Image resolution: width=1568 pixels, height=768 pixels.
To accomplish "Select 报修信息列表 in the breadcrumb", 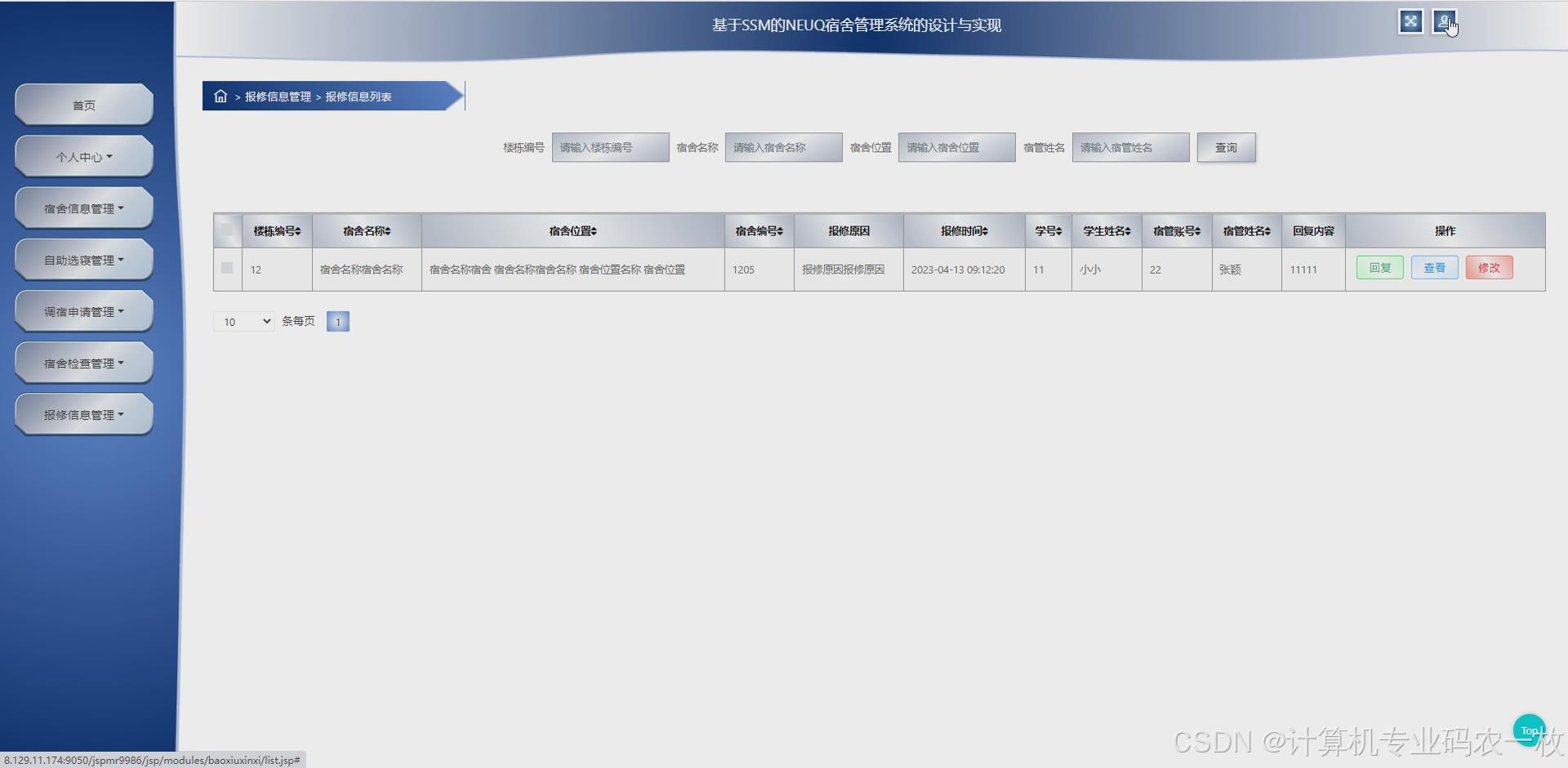I will pyautogui.click(x=358, y=96).
